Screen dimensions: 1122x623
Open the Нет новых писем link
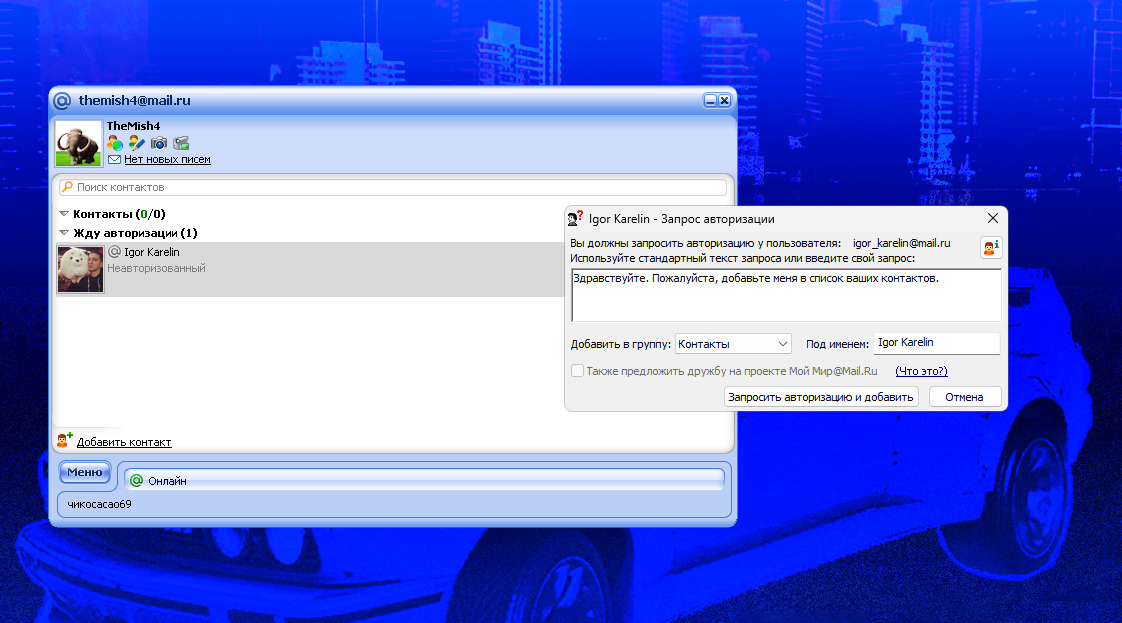[x=167, y=160]
